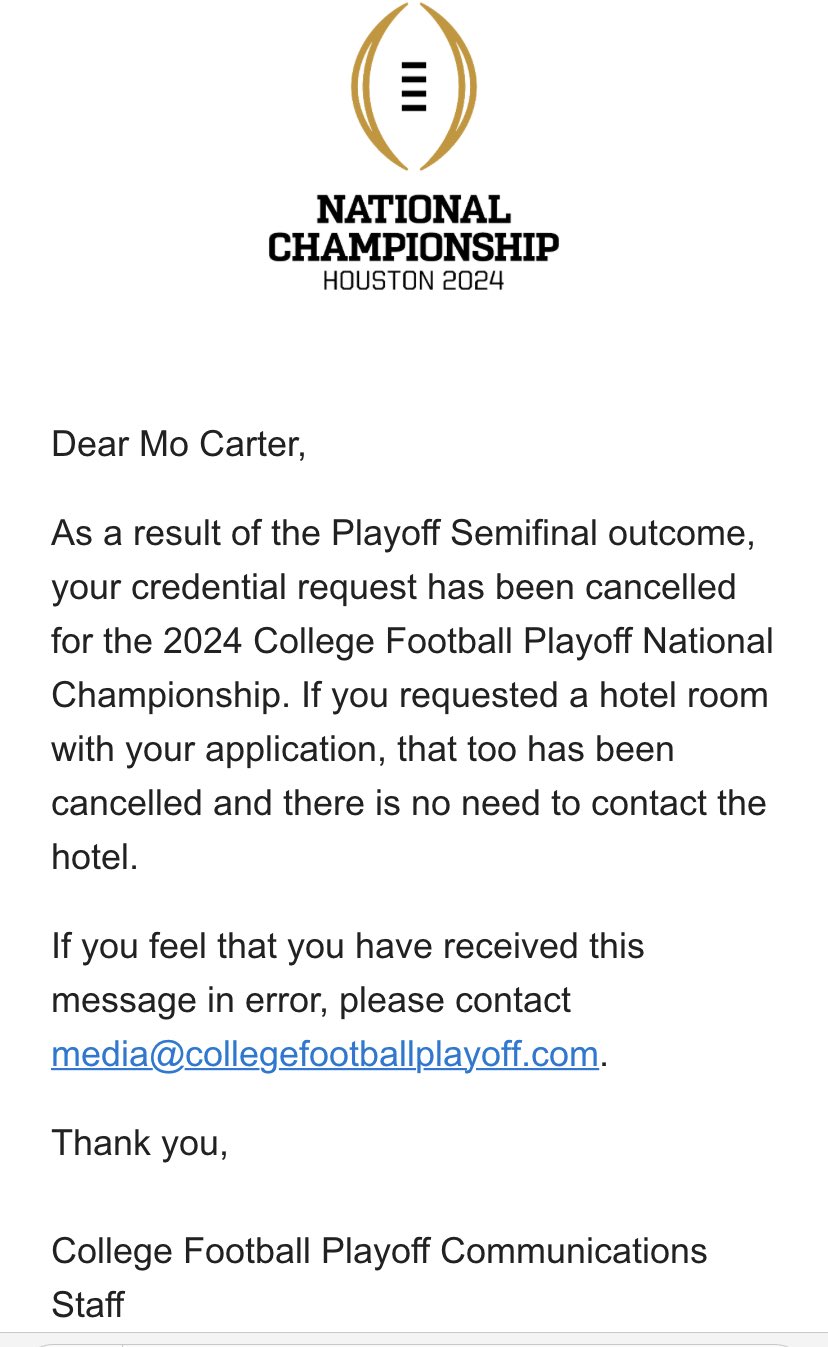Click the "Dear Mo Carter," greeting

click(x=178, y=443)
